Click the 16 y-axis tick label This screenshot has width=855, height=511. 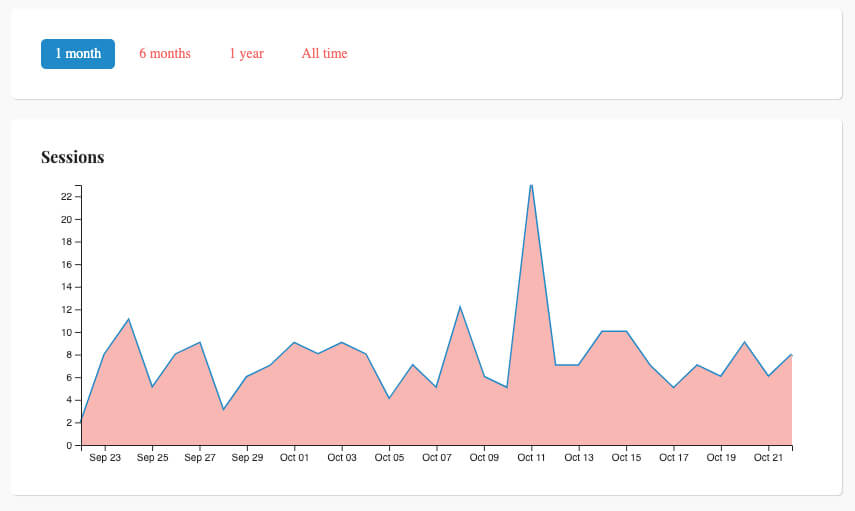pyautogui.click(x=67, y=265)
